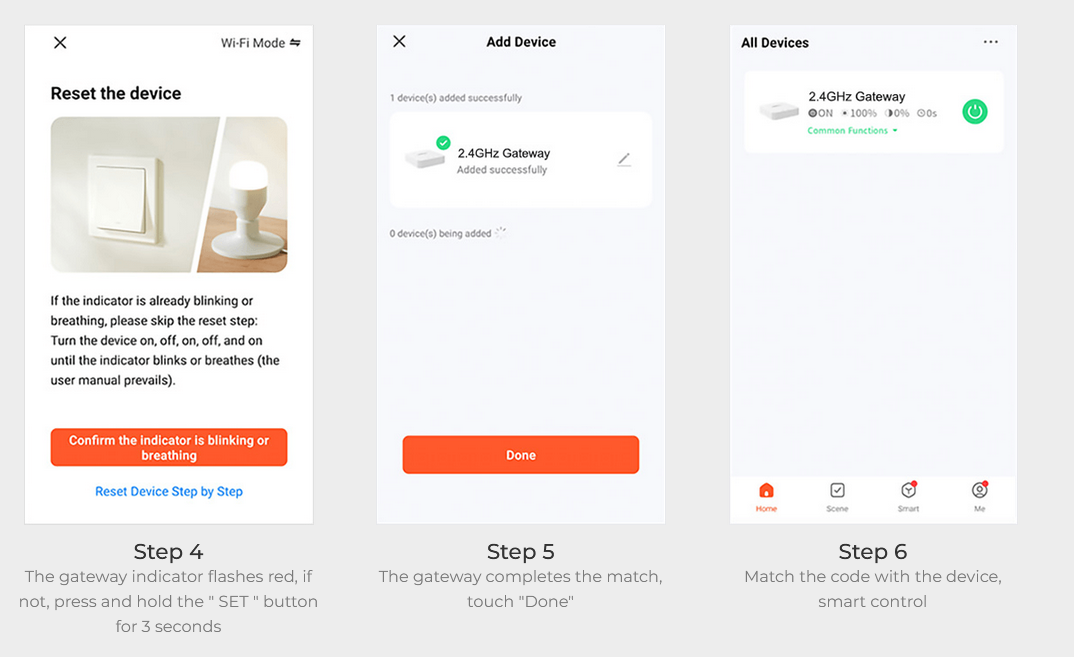Tap the switch and bulb reset illustration

[x=168, y=195]
